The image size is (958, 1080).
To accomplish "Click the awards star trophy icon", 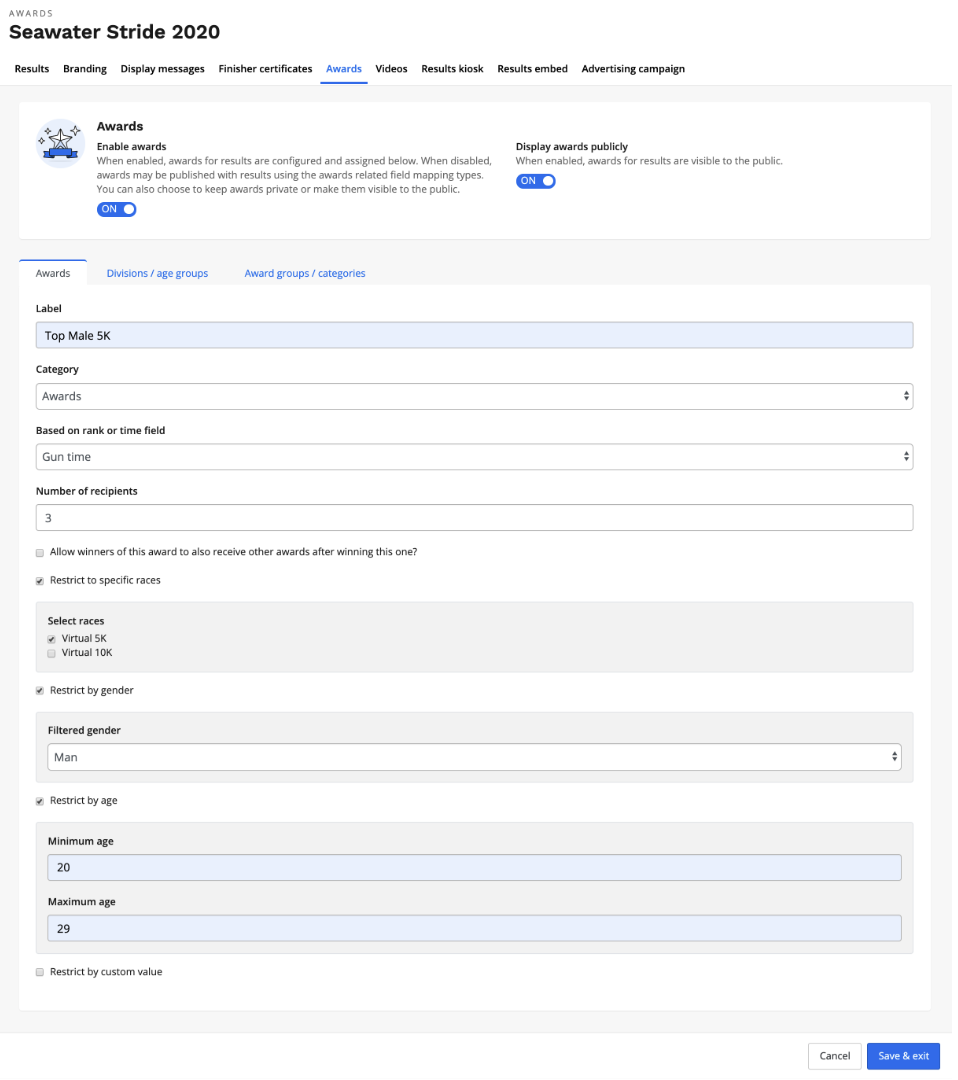I will [61, 143].
